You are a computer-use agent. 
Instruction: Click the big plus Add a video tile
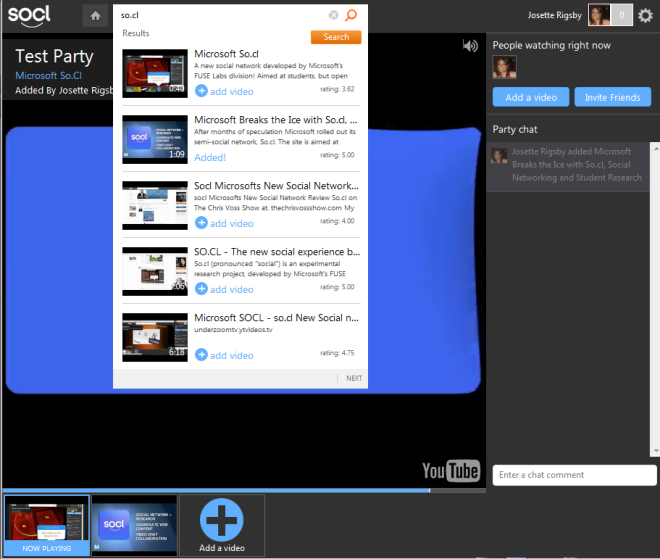pos(222,525)
